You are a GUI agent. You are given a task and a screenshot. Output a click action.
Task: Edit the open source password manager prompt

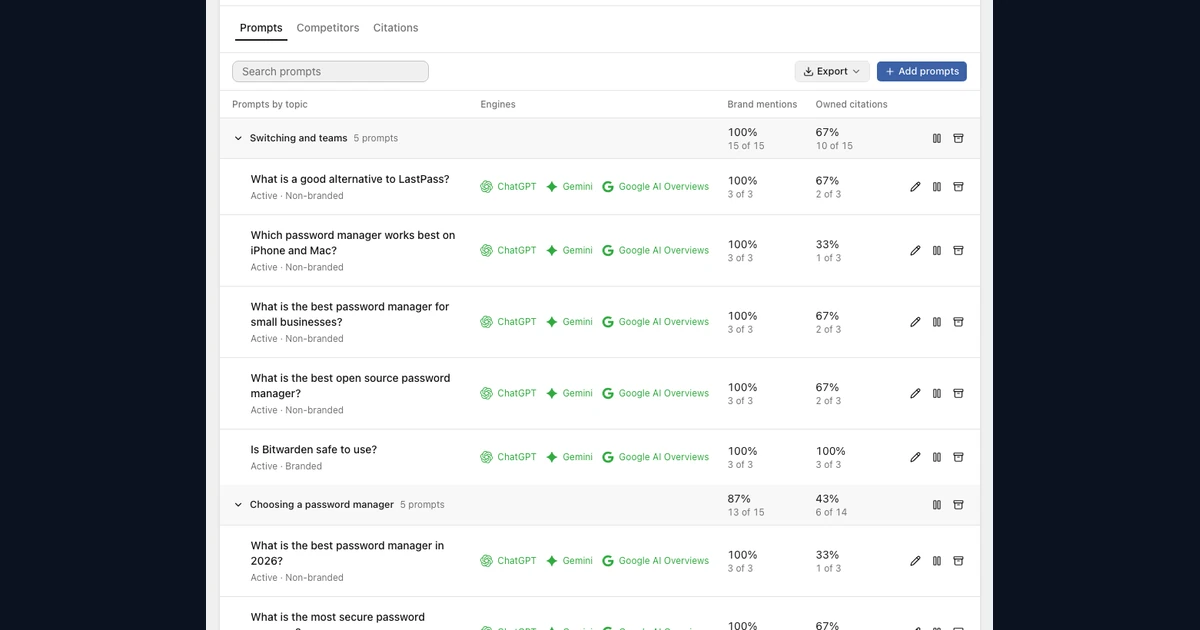915,394
